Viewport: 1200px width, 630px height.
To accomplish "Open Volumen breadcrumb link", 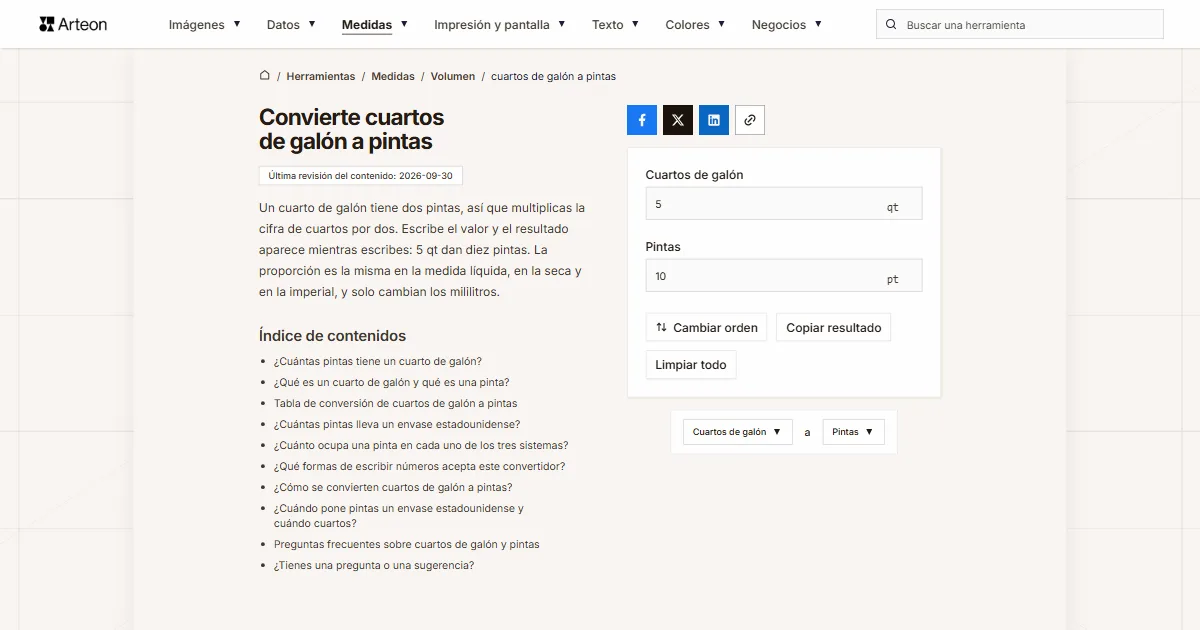I will pos(453,76).
